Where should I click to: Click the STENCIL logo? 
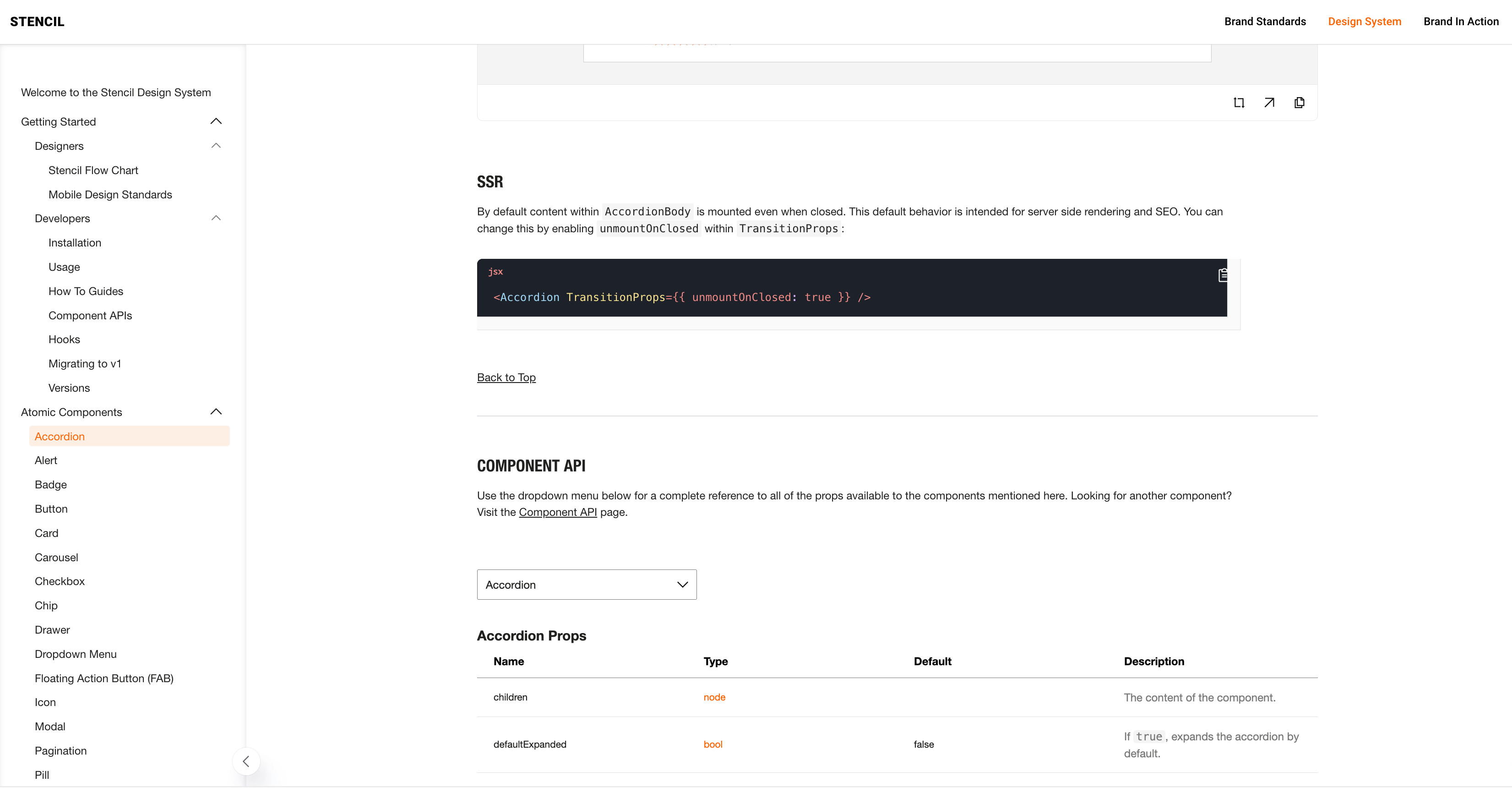click(x=37, y=22)
